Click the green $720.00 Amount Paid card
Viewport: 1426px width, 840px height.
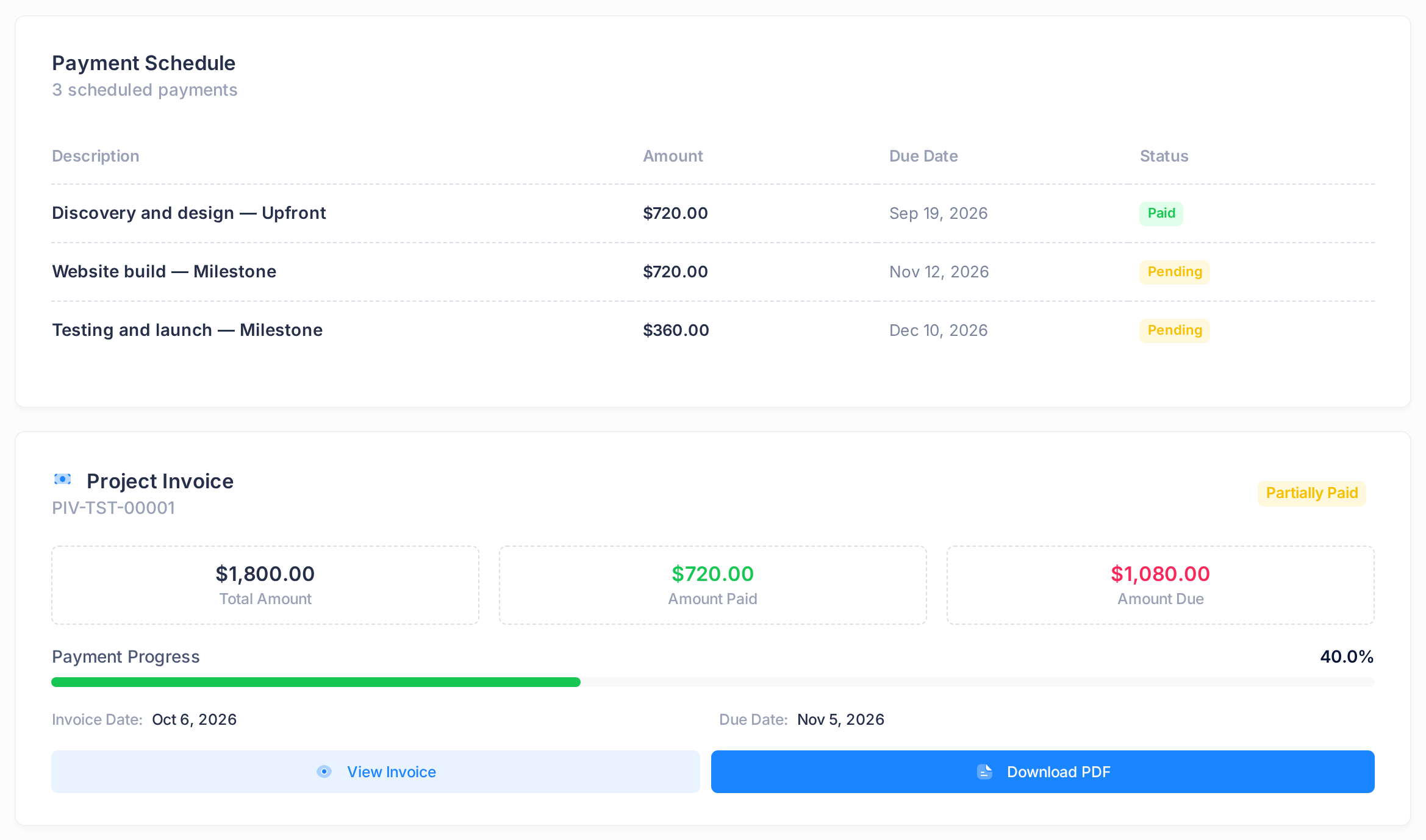coord(713,585)
